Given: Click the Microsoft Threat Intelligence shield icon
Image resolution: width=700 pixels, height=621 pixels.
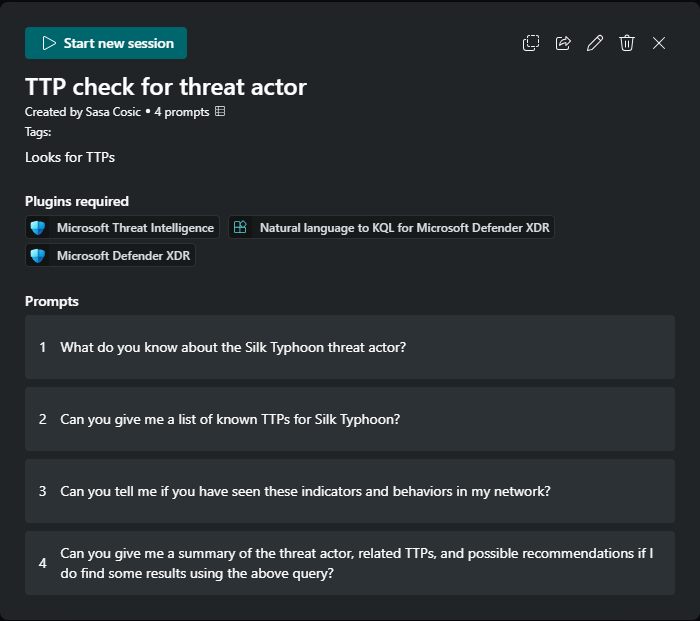Looking at the screenshot, I should coord(38,228).
